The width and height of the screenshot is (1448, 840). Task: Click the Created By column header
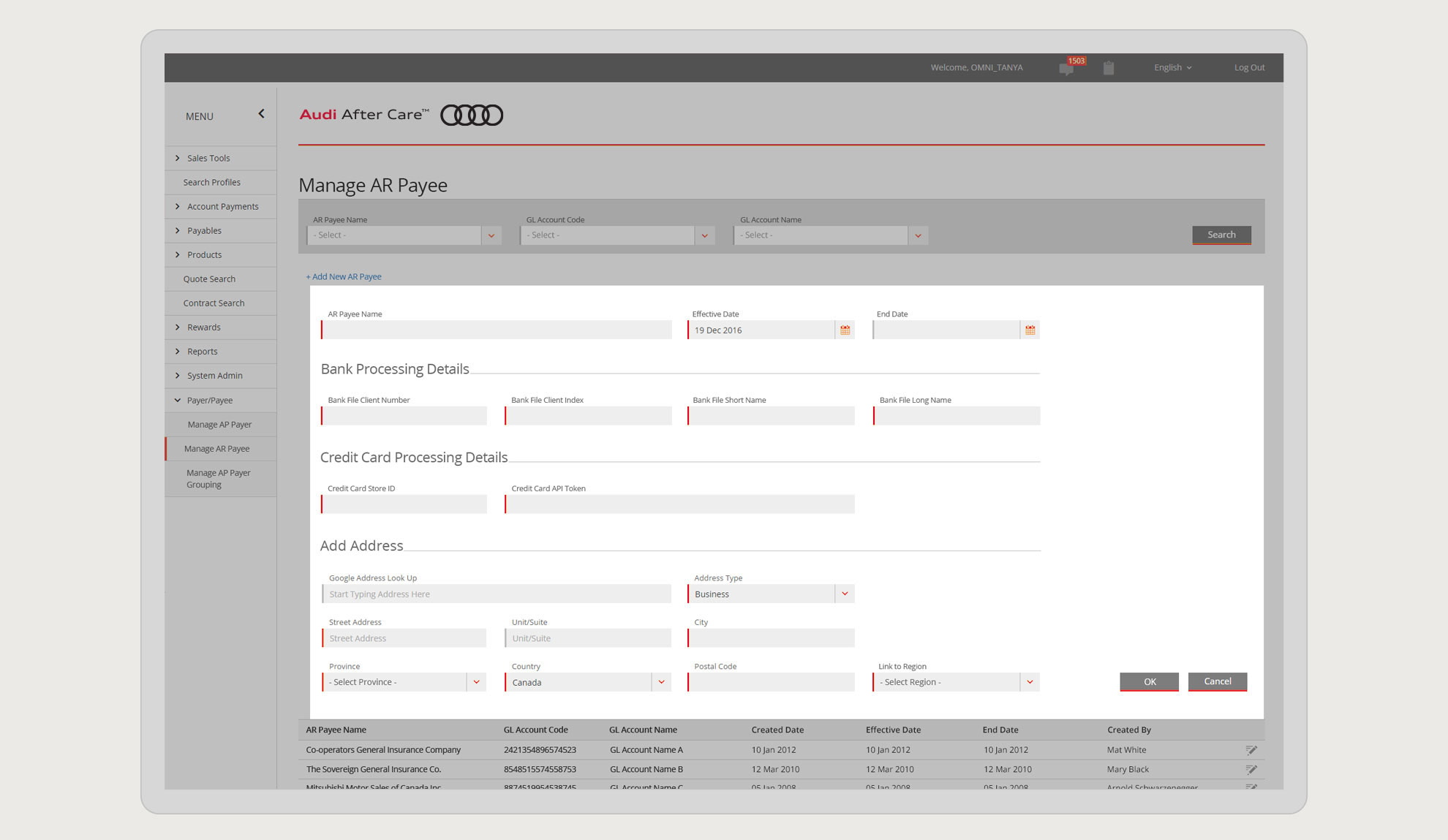[1128, 730]
